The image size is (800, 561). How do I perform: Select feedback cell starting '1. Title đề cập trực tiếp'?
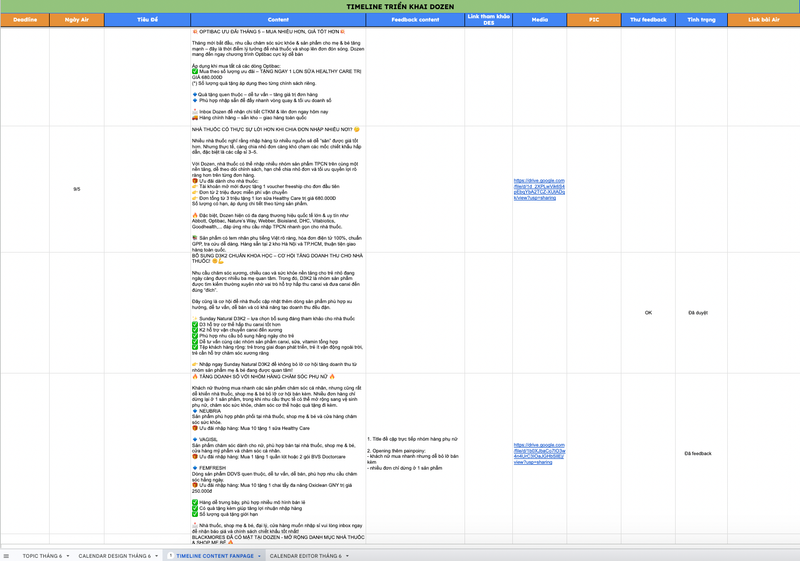(x=415, y=453)
